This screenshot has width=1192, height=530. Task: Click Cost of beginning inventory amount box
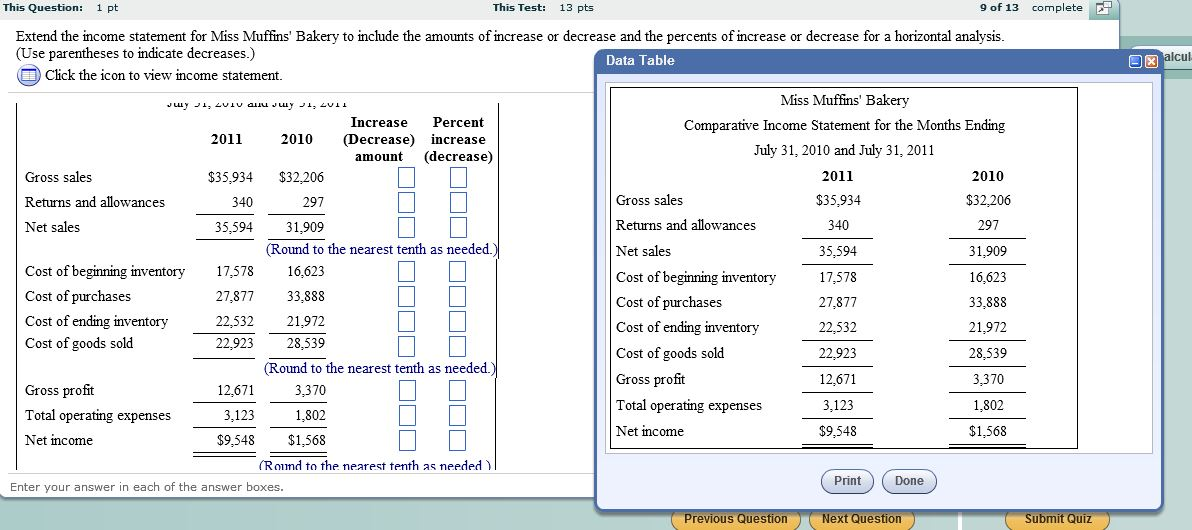coord(407,271)
